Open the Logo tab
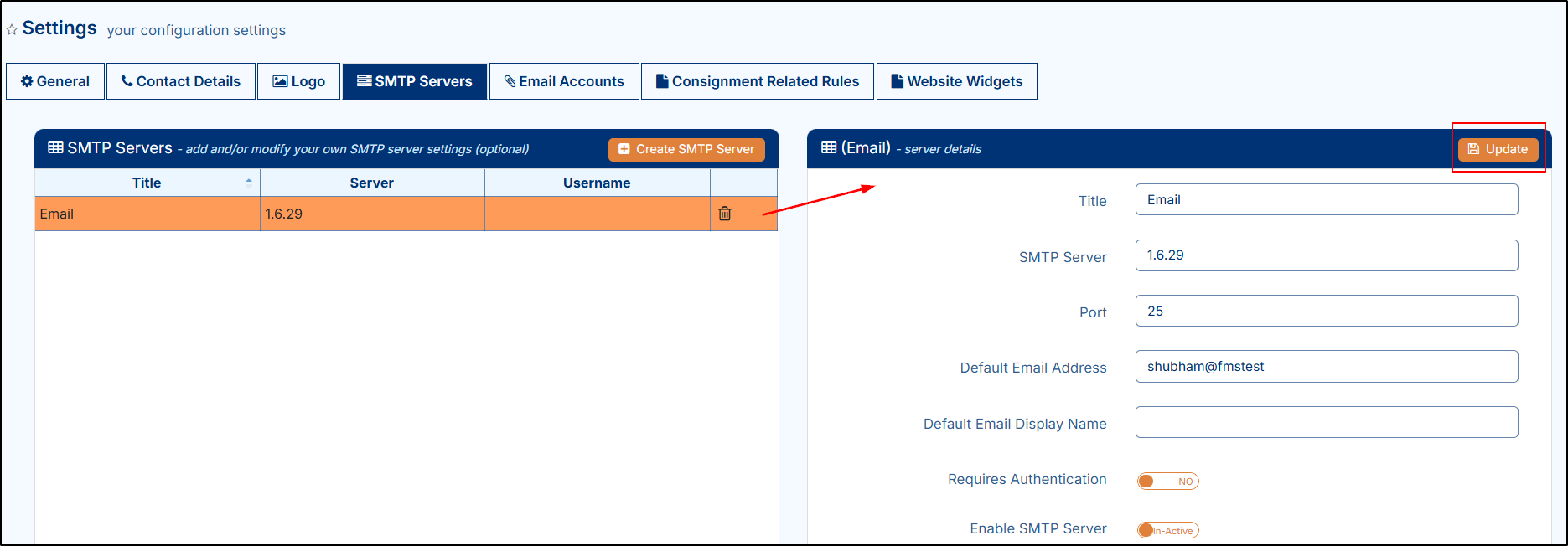The height and width of the screenshot is (546, 1568). pyautogui.click(x=299, y=81)
